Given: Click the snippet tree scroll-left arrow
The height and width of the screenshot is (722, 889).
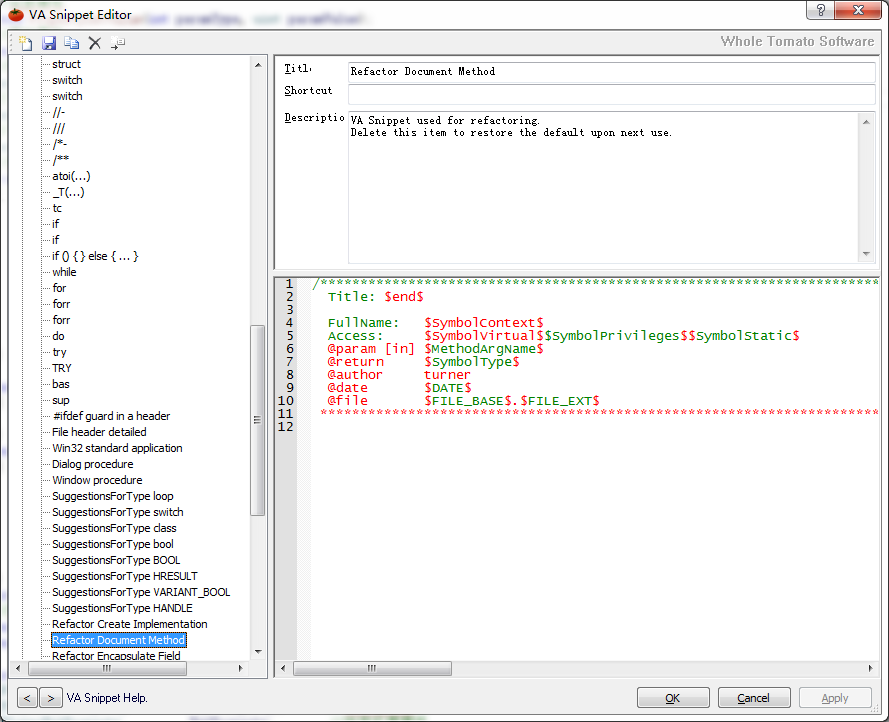Looking at the screenshot, I should [x=18, y=668].
